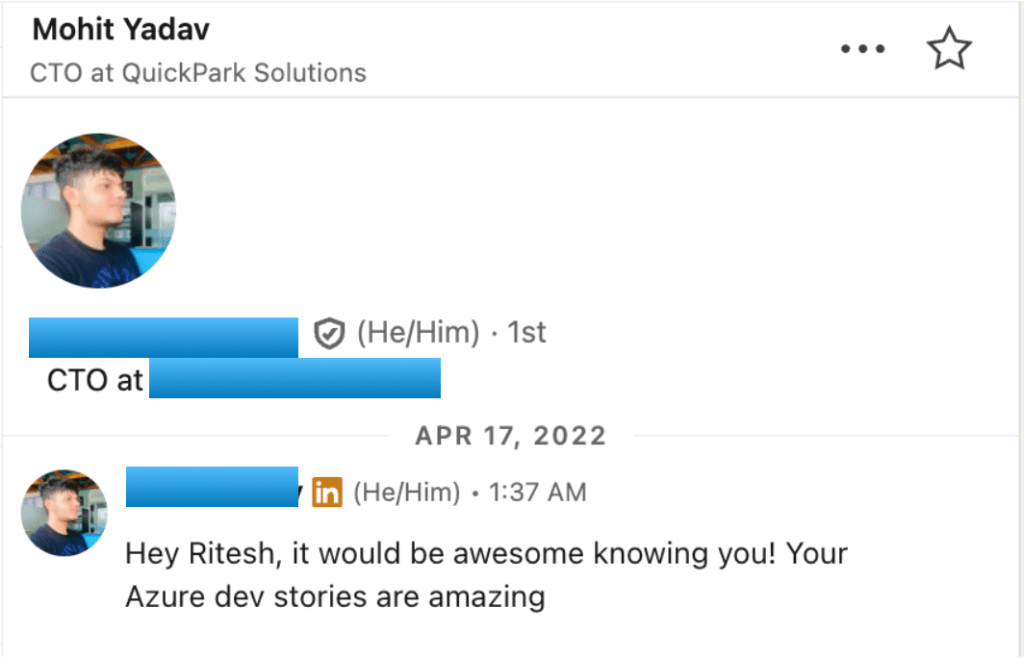Click '(He/Him)' beside the shield badge
1024x658 pixels.
pos(418,333)
